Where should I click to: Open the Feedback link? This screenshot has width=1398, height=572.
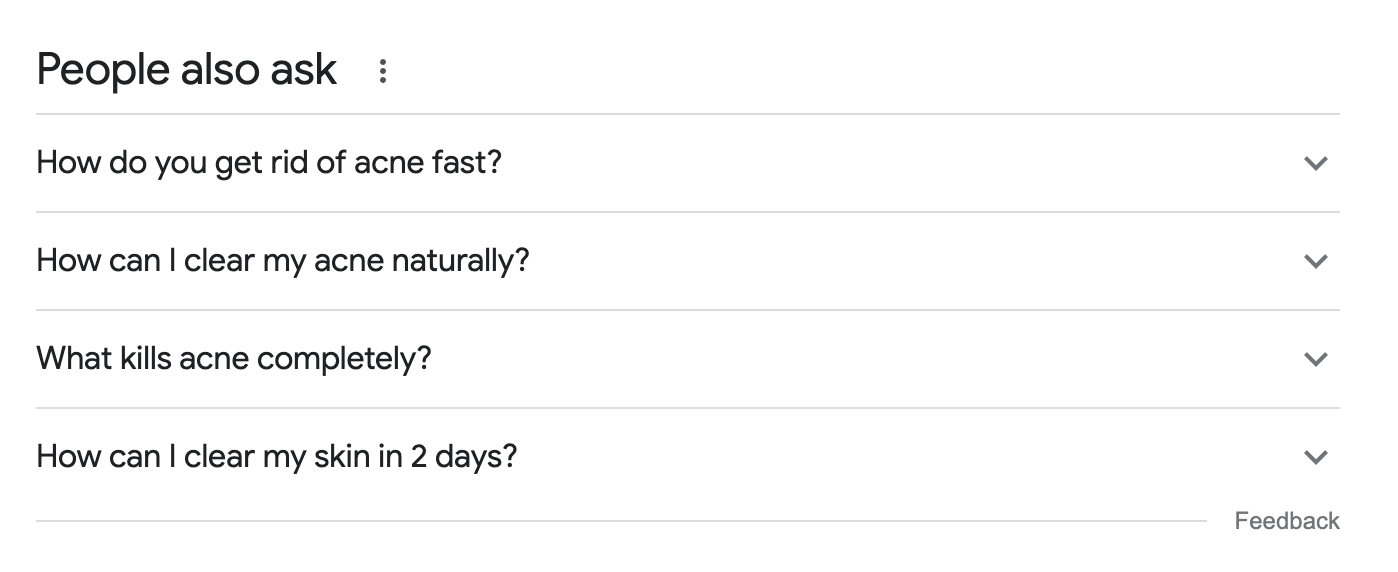1287,521
